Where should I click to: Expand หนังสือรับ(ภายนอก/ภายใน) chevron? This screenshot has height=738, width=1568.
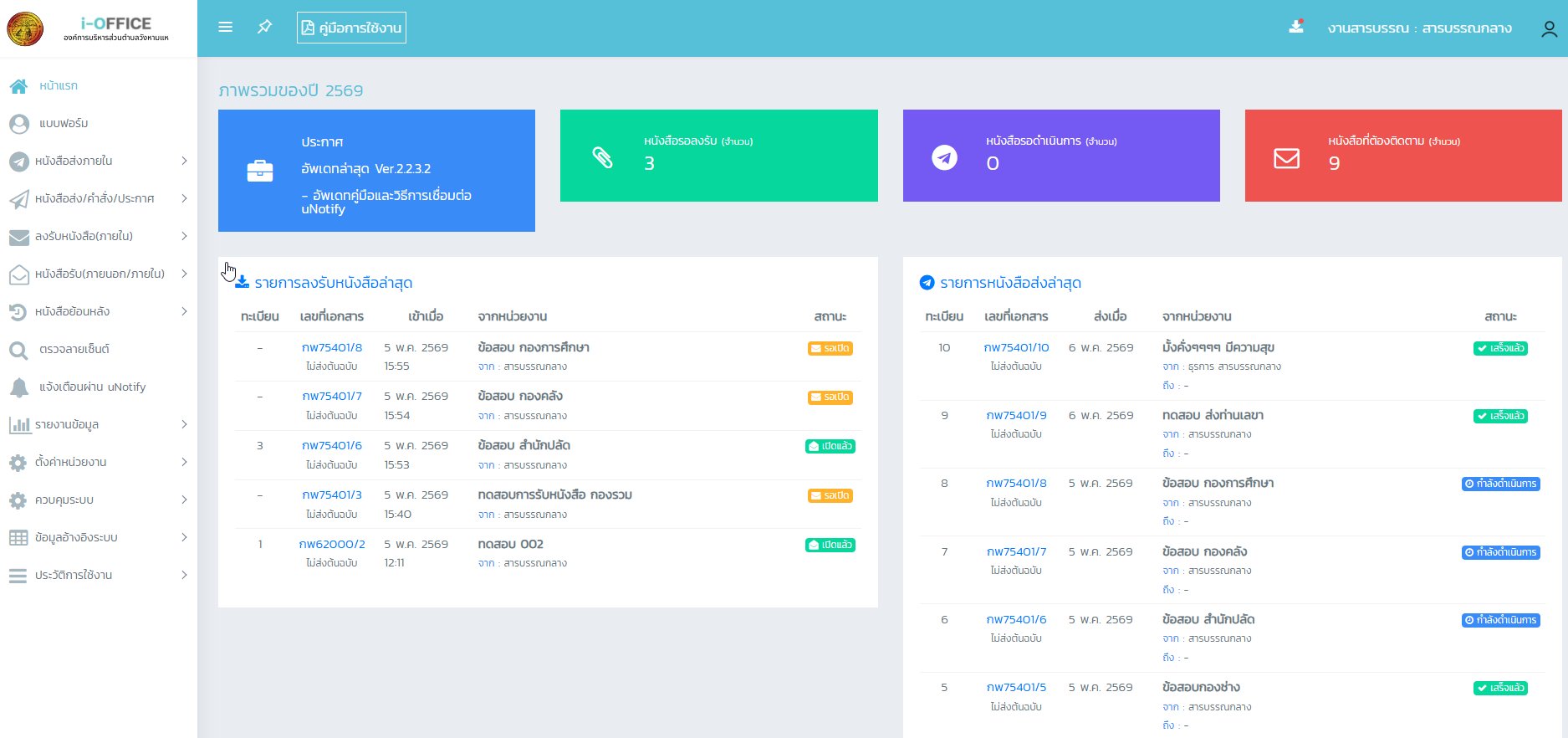[184, 274]
